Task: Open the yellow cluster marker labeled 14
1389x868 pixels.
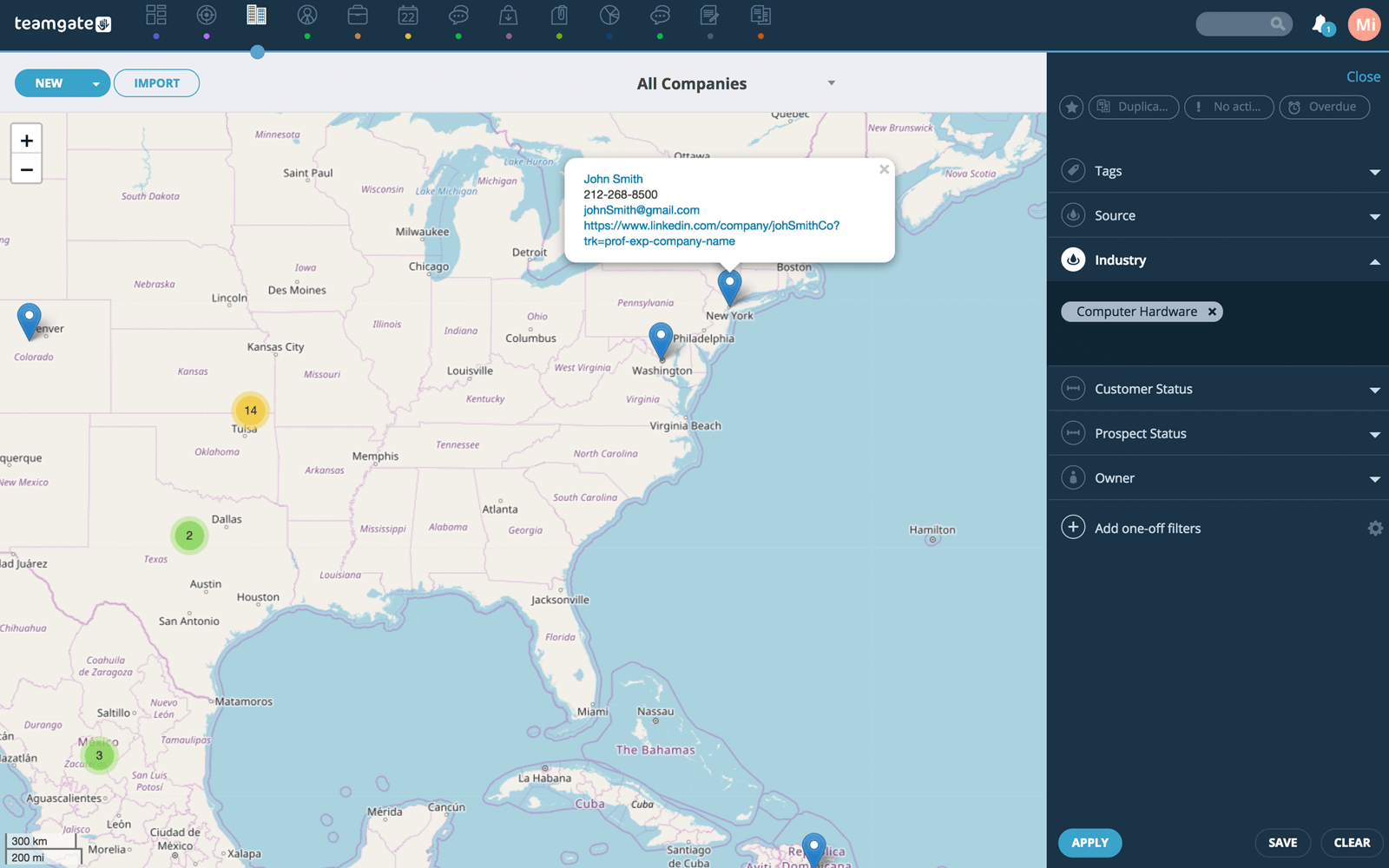Action: coord(250,411)
